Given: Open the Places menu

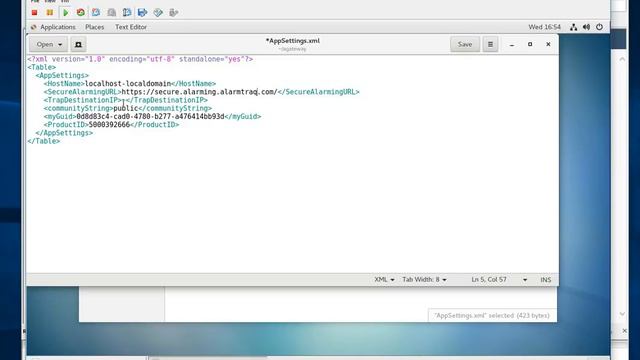Looking at the screenshot, I should [95, 27].
